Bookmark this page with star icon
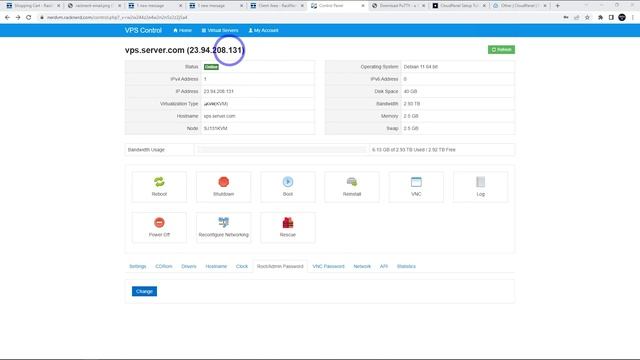 click(x=587, y=18)
